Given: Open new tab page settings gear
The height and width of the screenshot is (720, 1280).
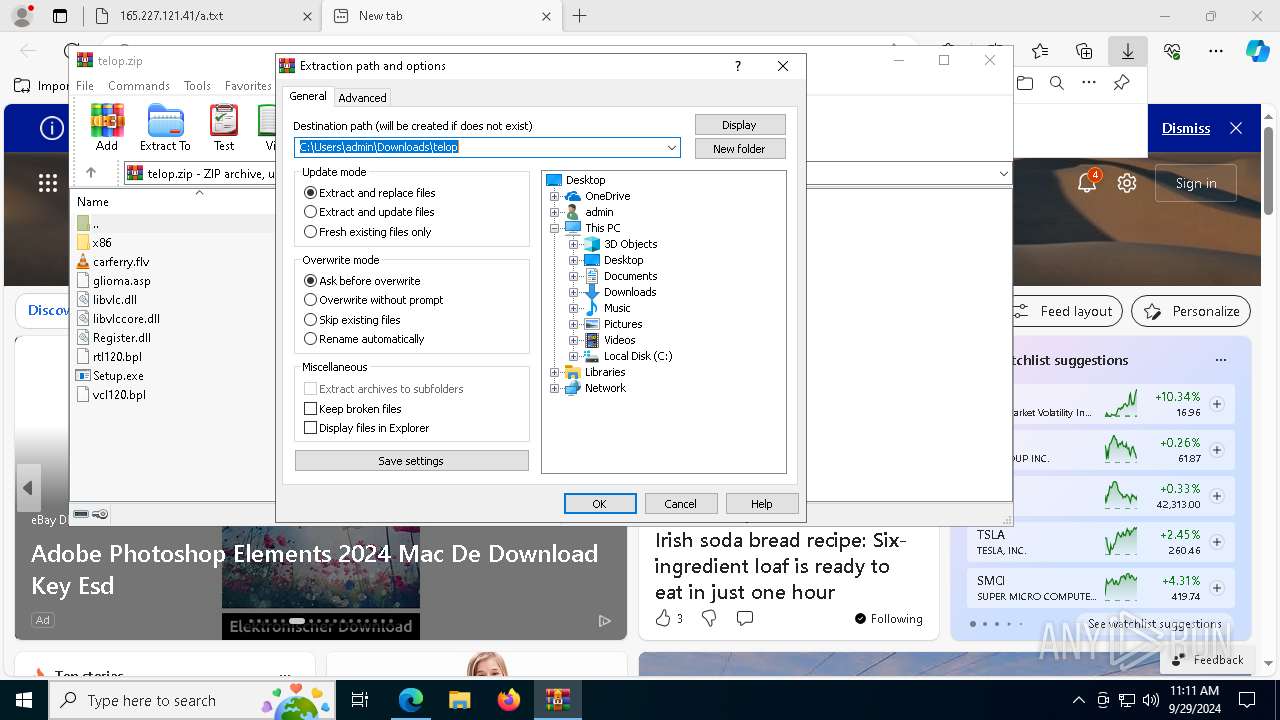Looking at the screenshot, I should coord(1127,183).
